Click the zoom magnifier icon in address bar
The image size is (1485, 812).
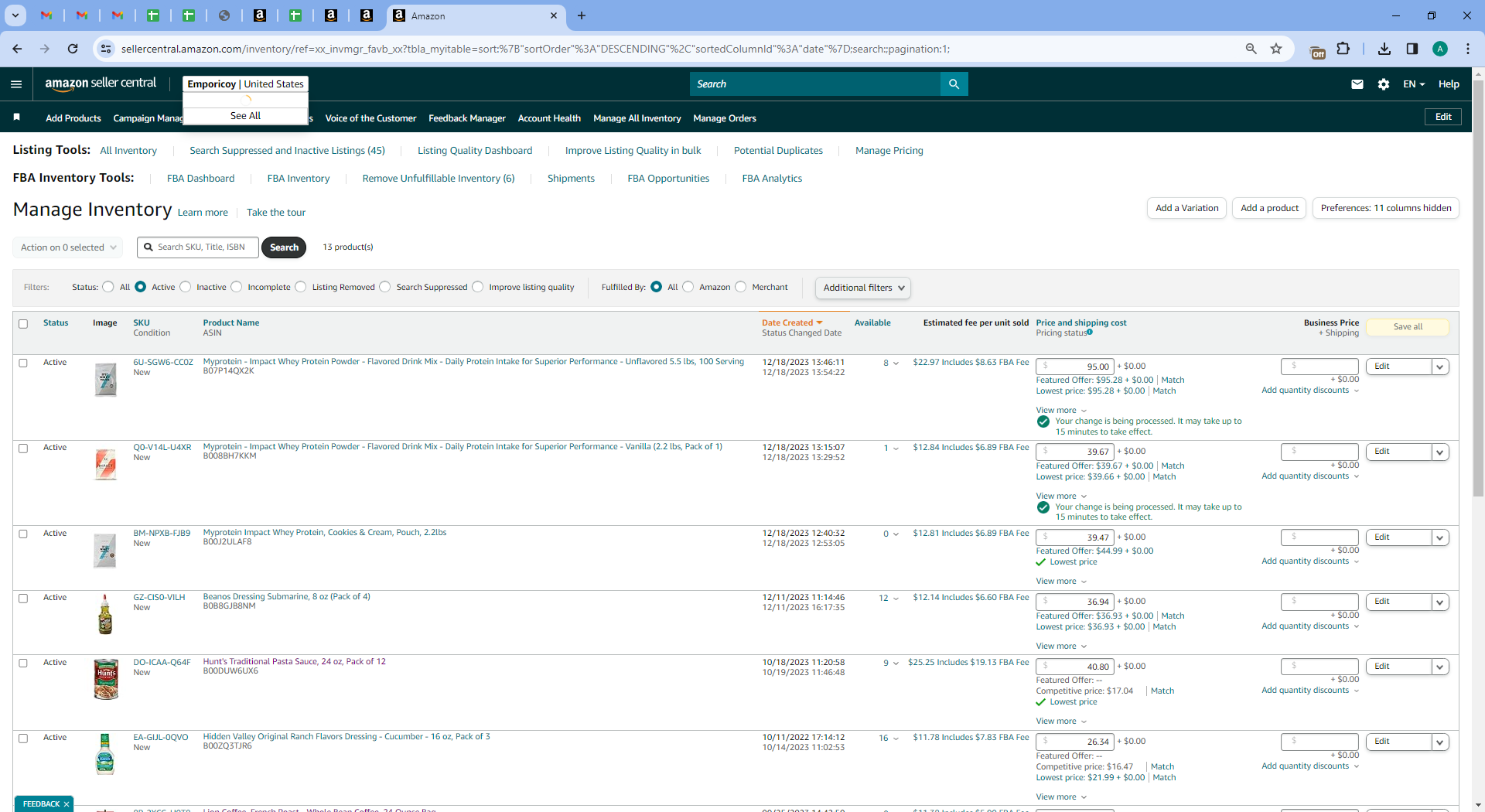pyautogui.click(x=1251, y=49)
